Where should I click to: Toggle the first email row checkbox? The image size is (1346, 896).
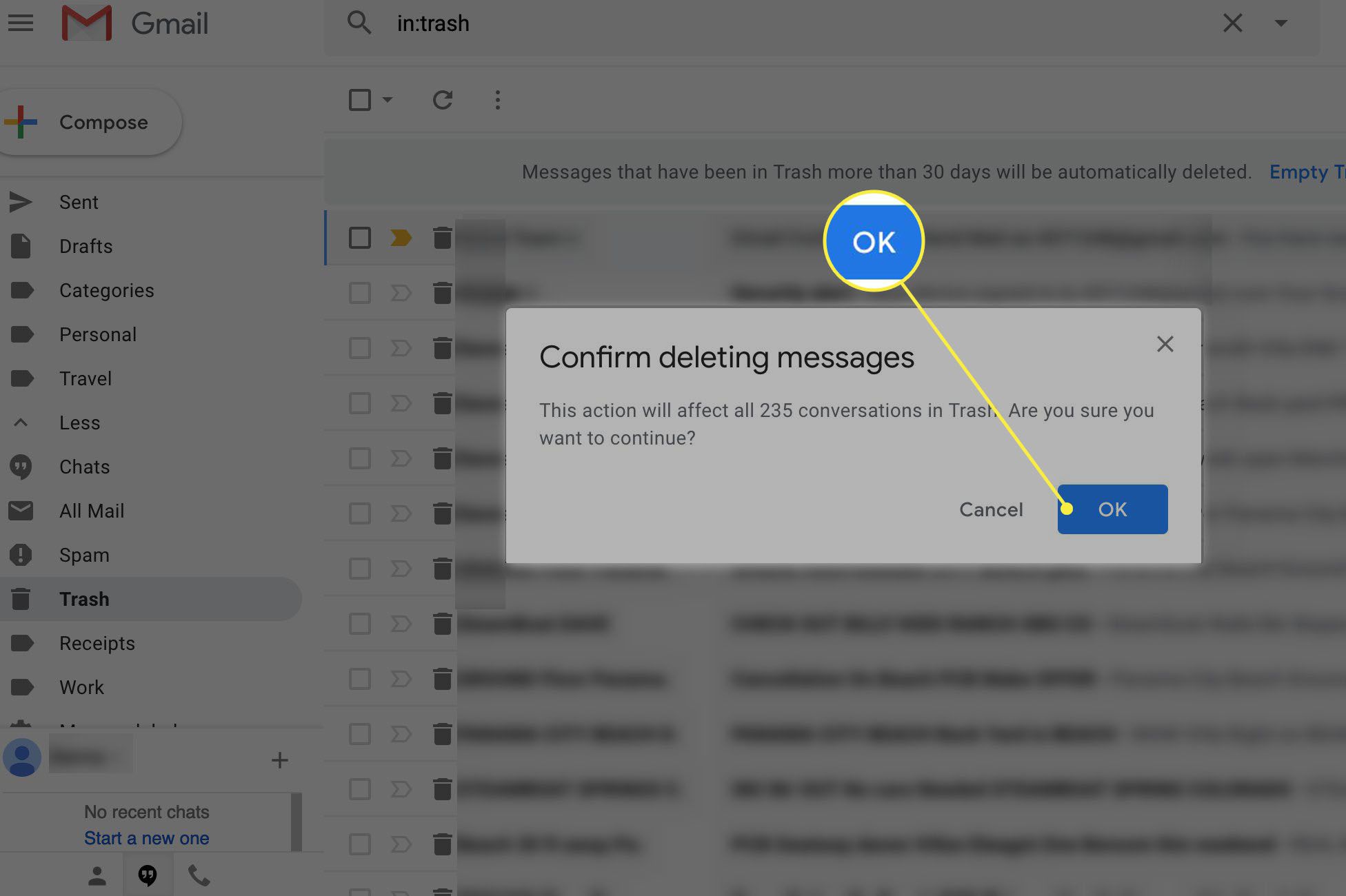pos(359,234)
